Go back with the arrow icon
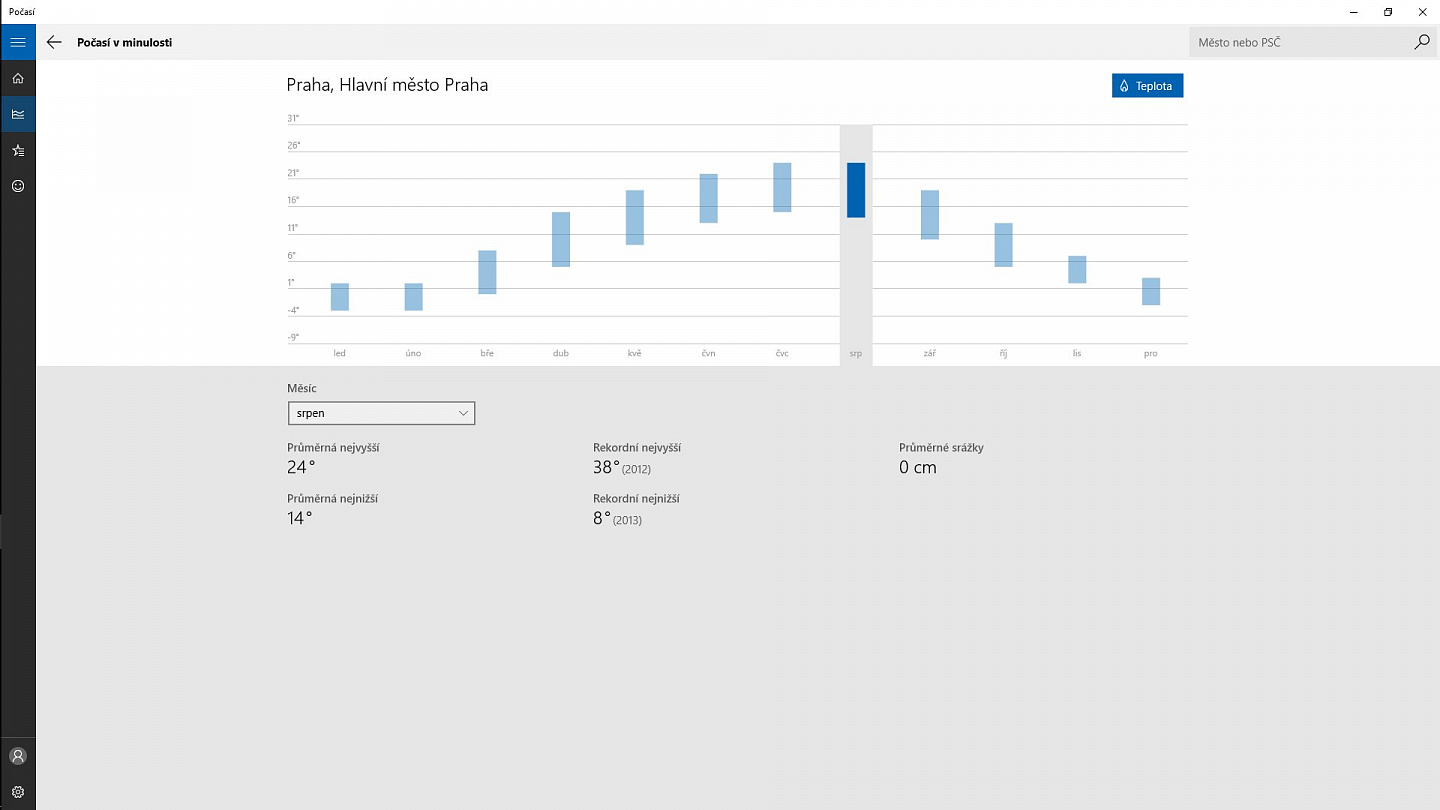The height and width of the screenshot is (810, 1440). tap(54, 42)
